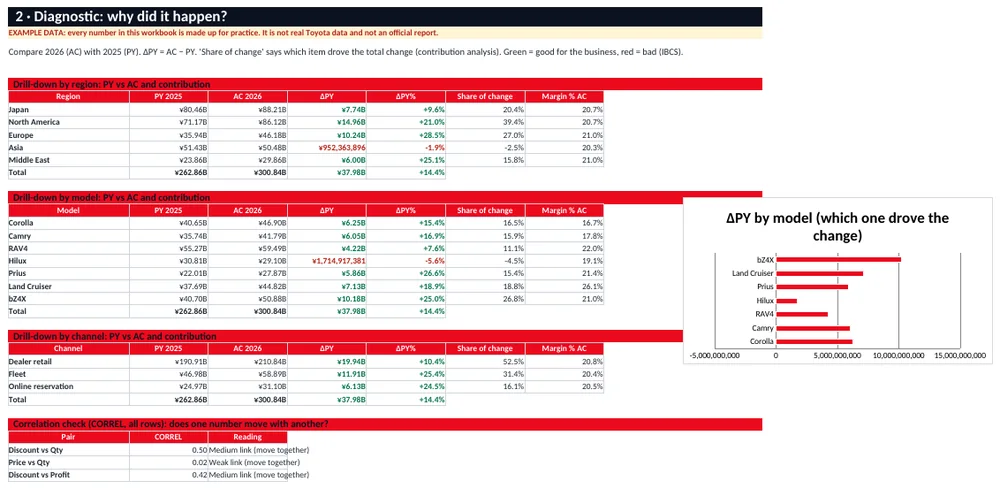
Task: Select the 'Land Cruiser' cell in the model table
Action: [69, 286]
